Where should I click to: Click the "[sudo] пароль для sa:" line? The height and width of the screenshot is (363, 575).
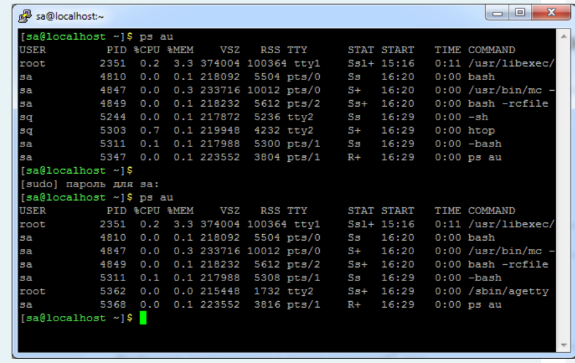[x=89, y=184]
